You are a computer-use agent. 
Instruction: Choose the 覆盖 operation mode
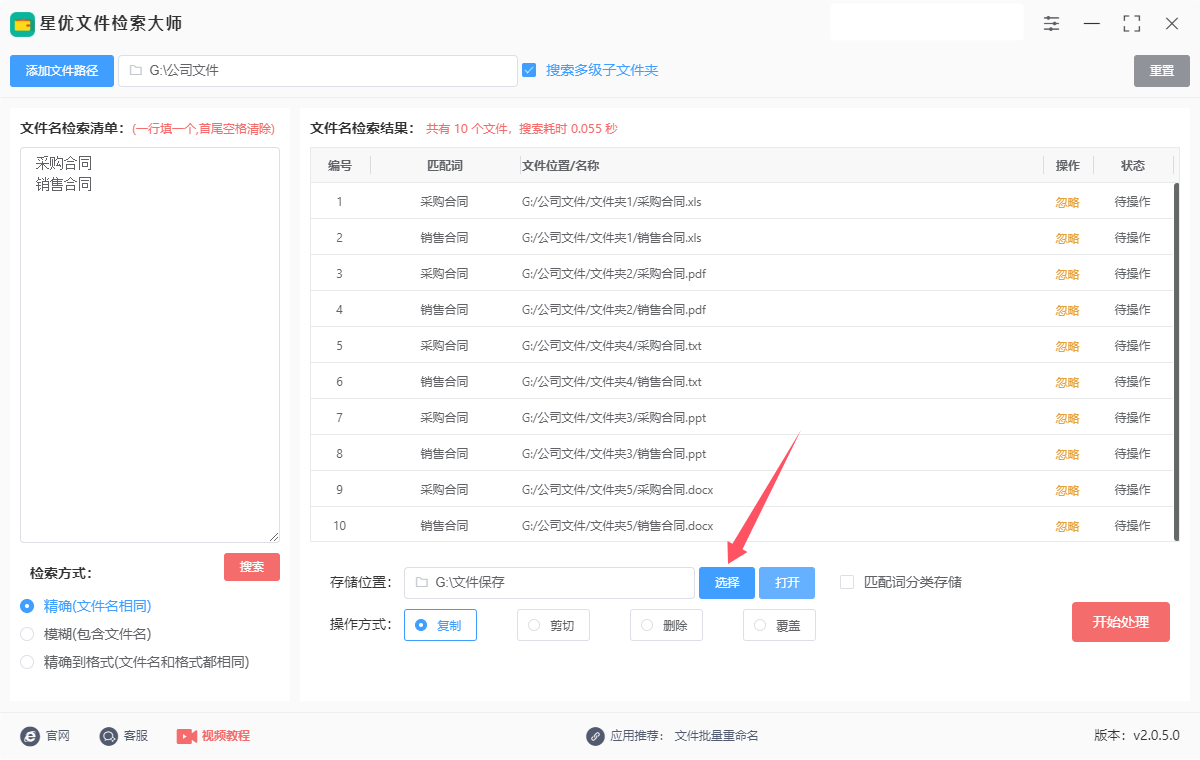[x=779, y=625]
